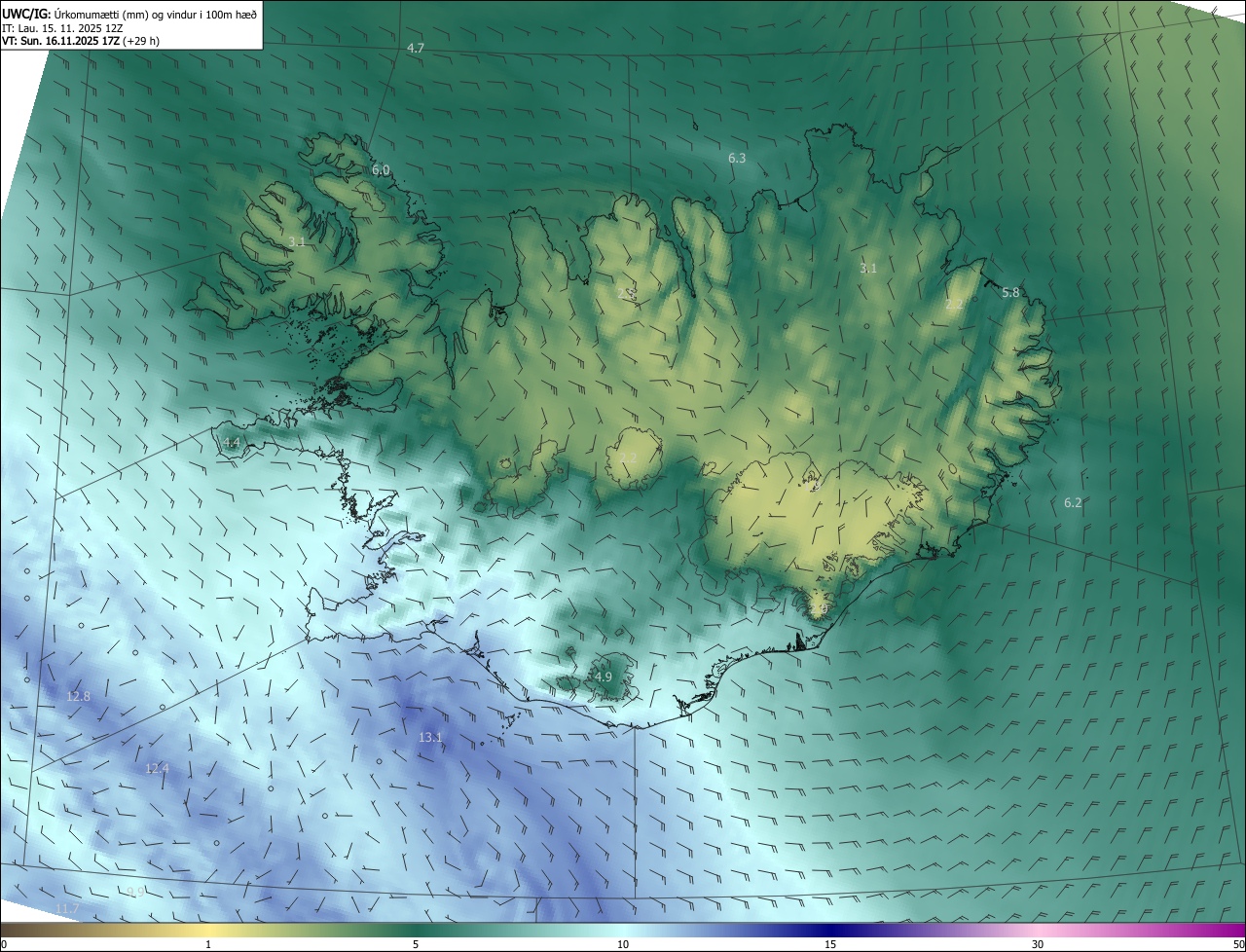
Task: Click the 6.2 value label on the map
Action: tap(1073, 502)
